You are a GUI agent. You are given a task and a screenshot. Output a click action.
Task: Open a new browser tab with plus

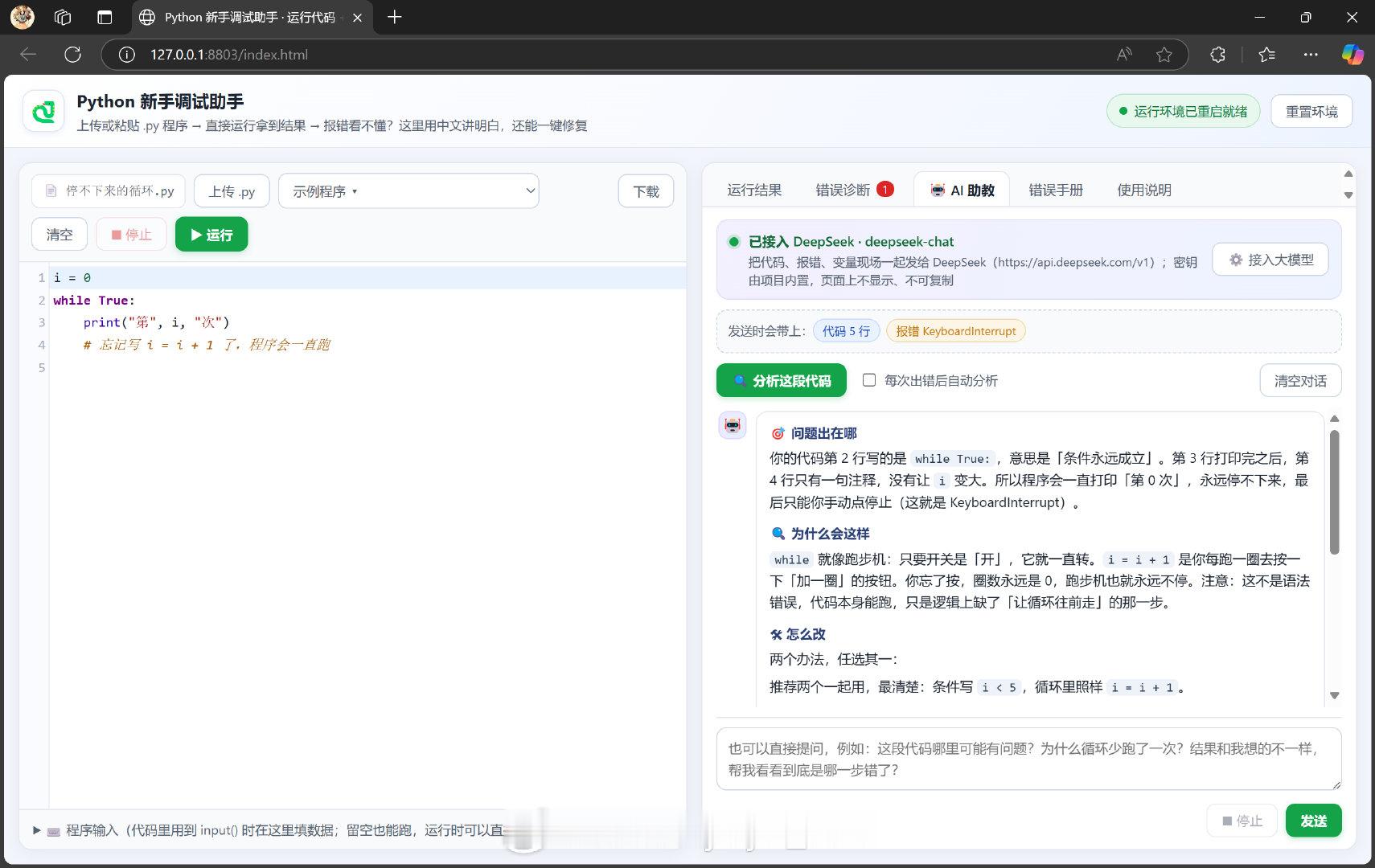click(395, 17)
